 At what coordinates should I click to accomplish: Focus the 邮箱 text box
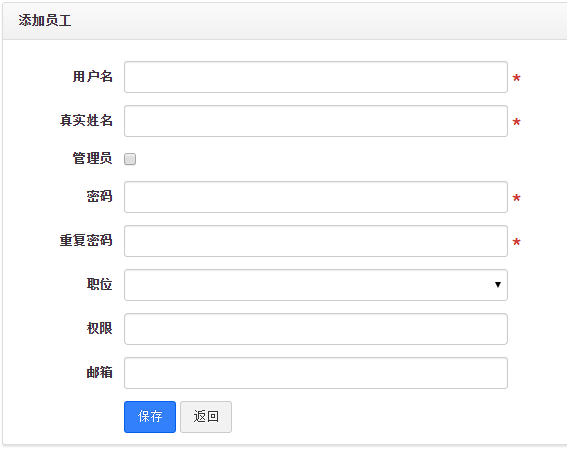[x=316, y=373]
